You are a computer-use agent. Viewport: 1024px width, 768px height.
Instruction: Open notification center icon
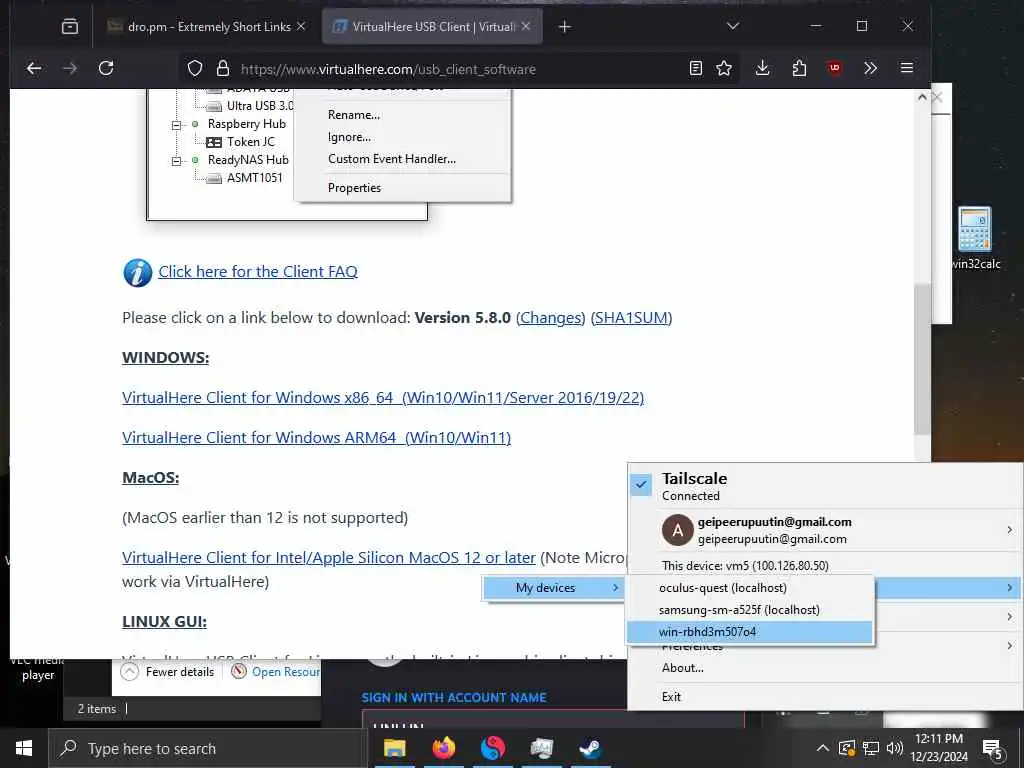(992, 749)
